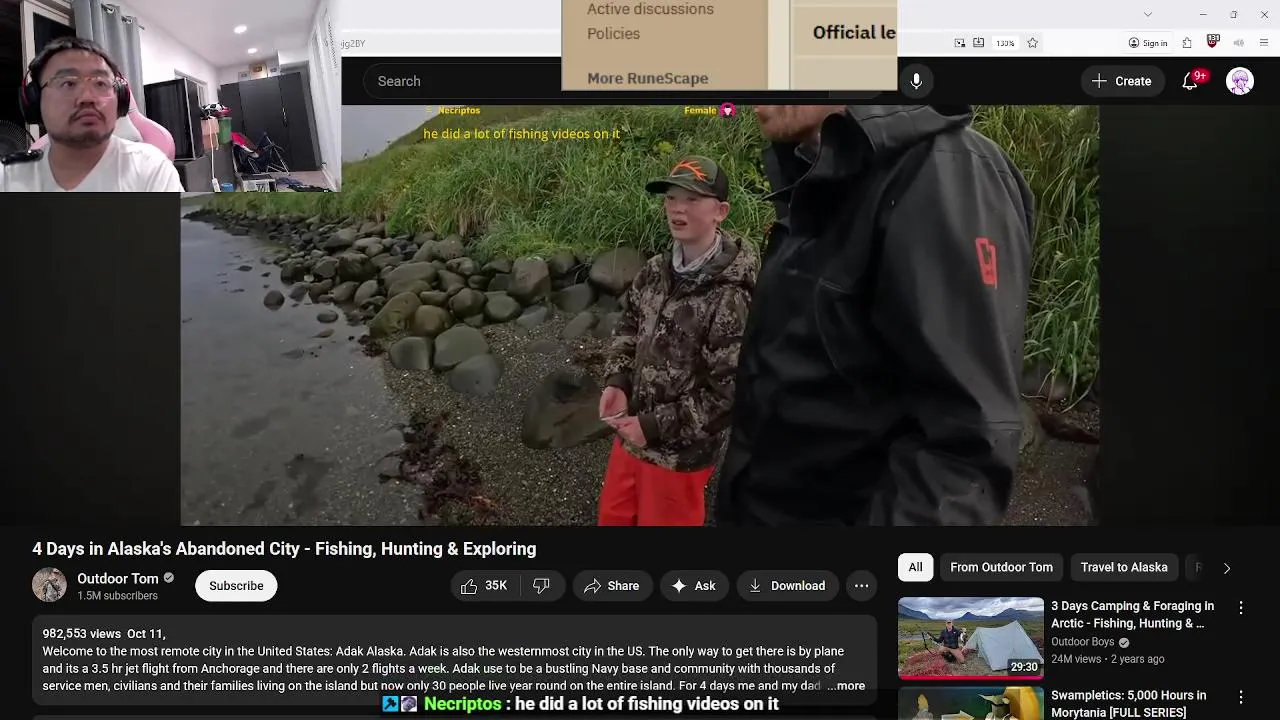1280x720 pixels.
Task: Open Swampletics video thumbnail
Action: (x=970, y=703)
